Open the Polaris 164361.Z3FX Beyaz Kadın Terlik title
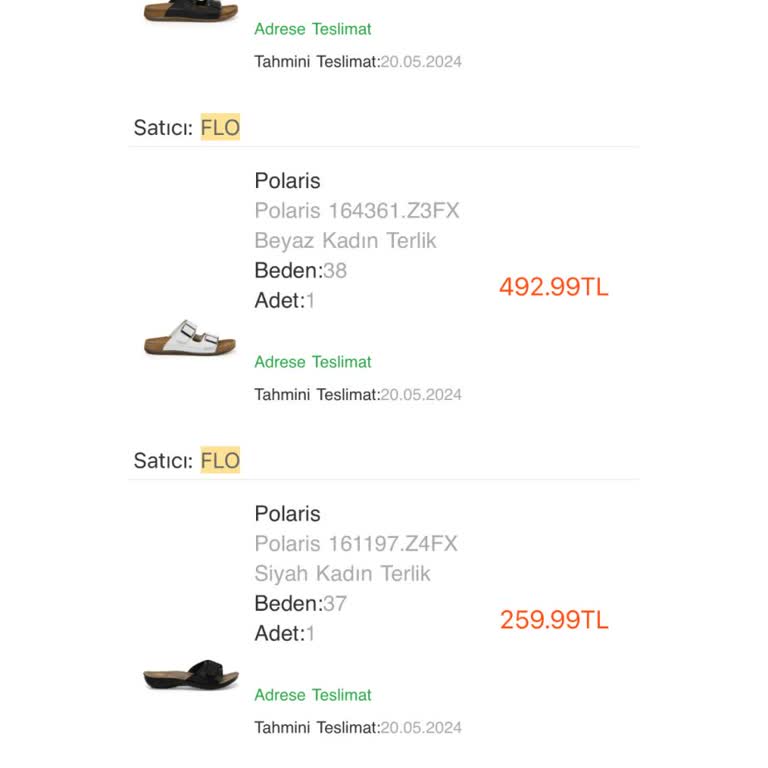 [356, 225]
